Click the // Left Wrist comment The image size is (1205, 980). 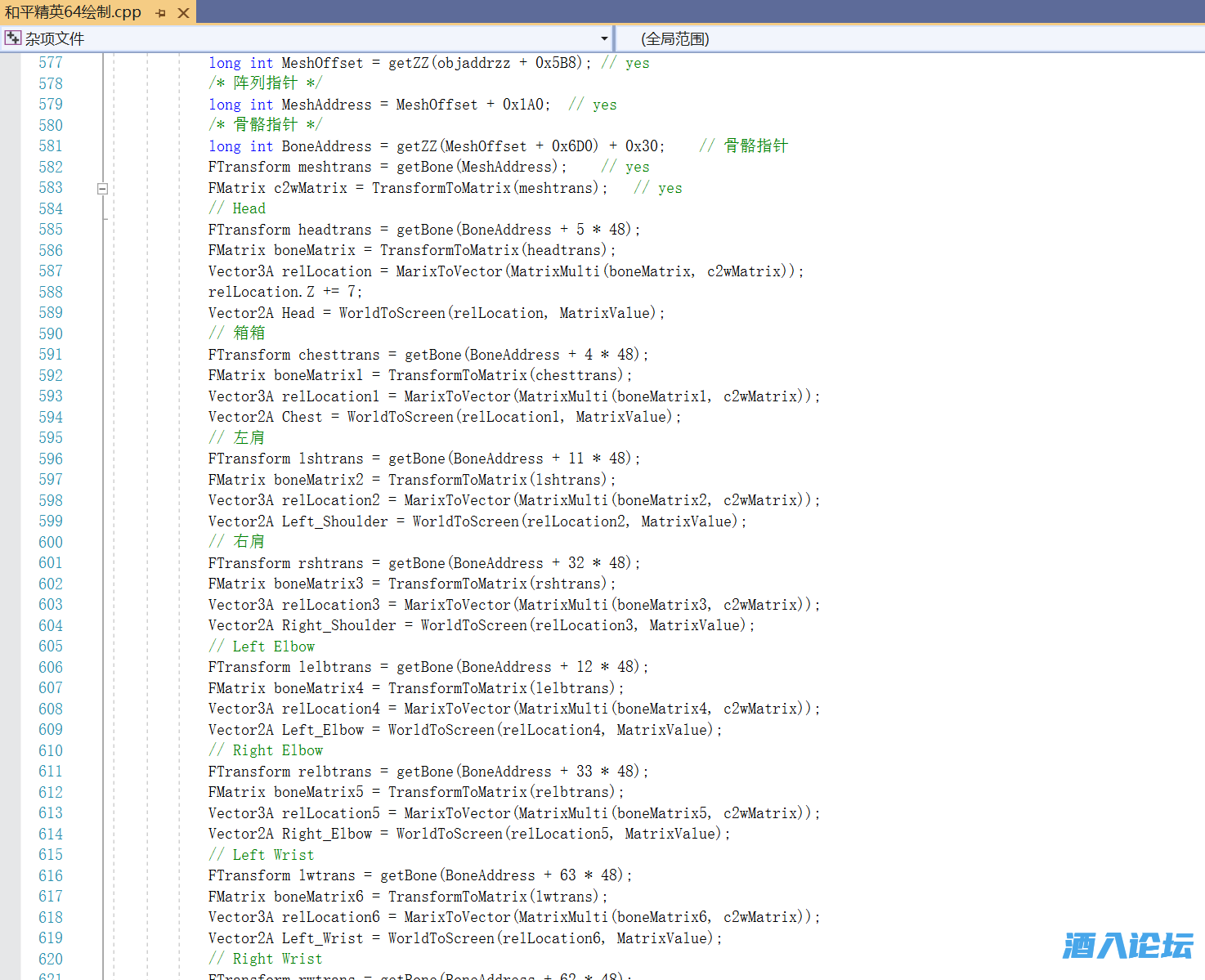point(262,855)
